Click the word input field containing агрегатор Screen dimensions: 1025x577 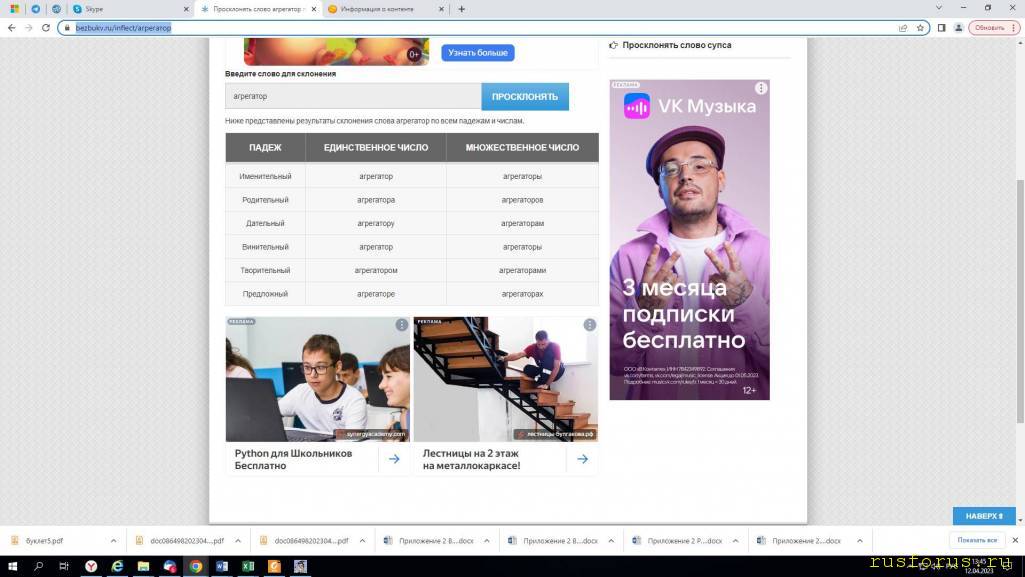click(352, 96)
